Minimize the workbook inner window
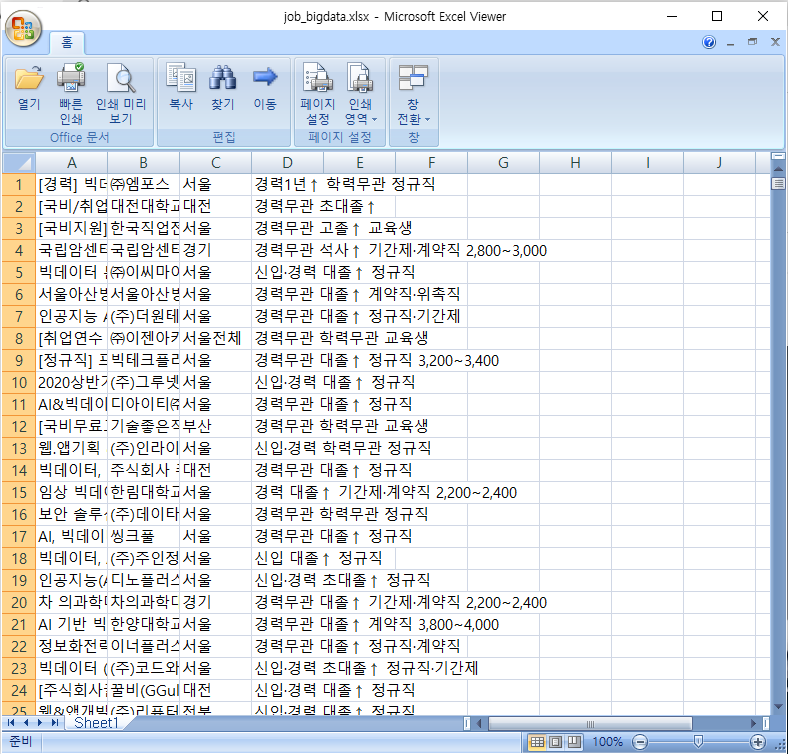Viewport: 788px width, 754px height. 731,43
